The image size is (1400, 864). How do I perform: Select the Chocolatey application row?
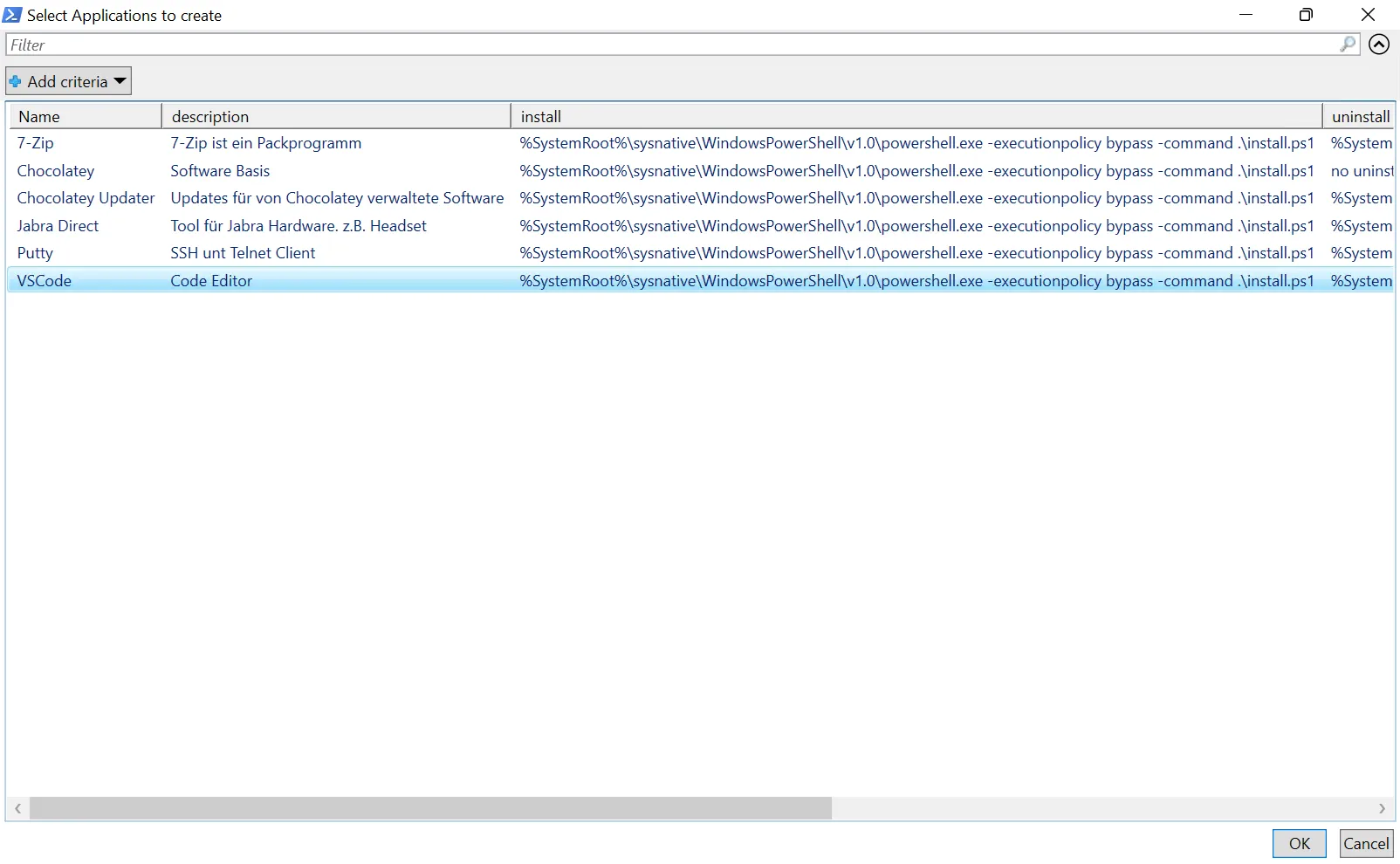coord(701,171)
